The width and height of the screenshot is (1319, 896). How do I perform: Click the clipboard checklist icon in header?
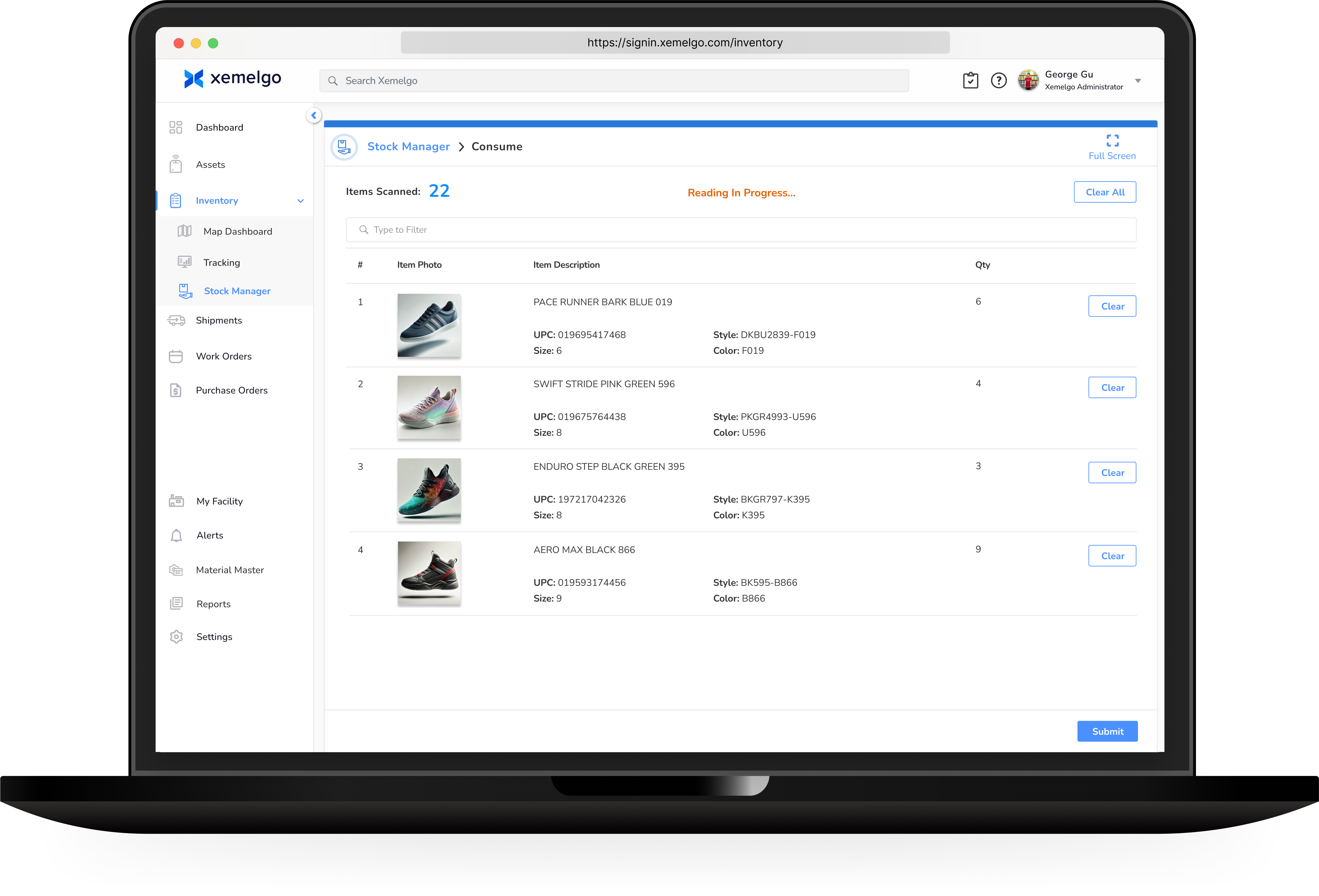coord(970,81)
